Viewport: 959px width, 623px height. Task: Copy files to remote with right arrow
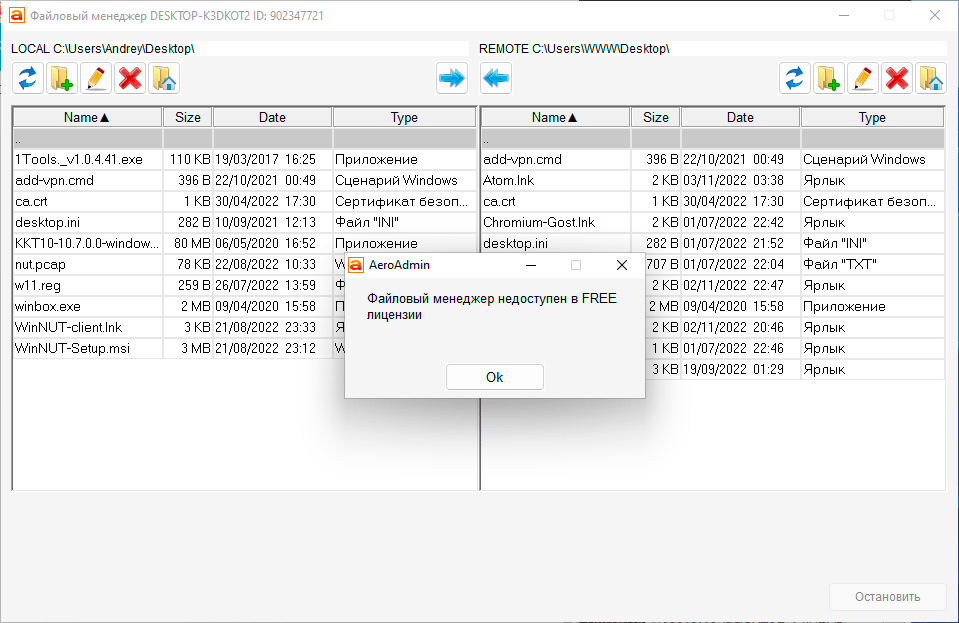point(452,78)
